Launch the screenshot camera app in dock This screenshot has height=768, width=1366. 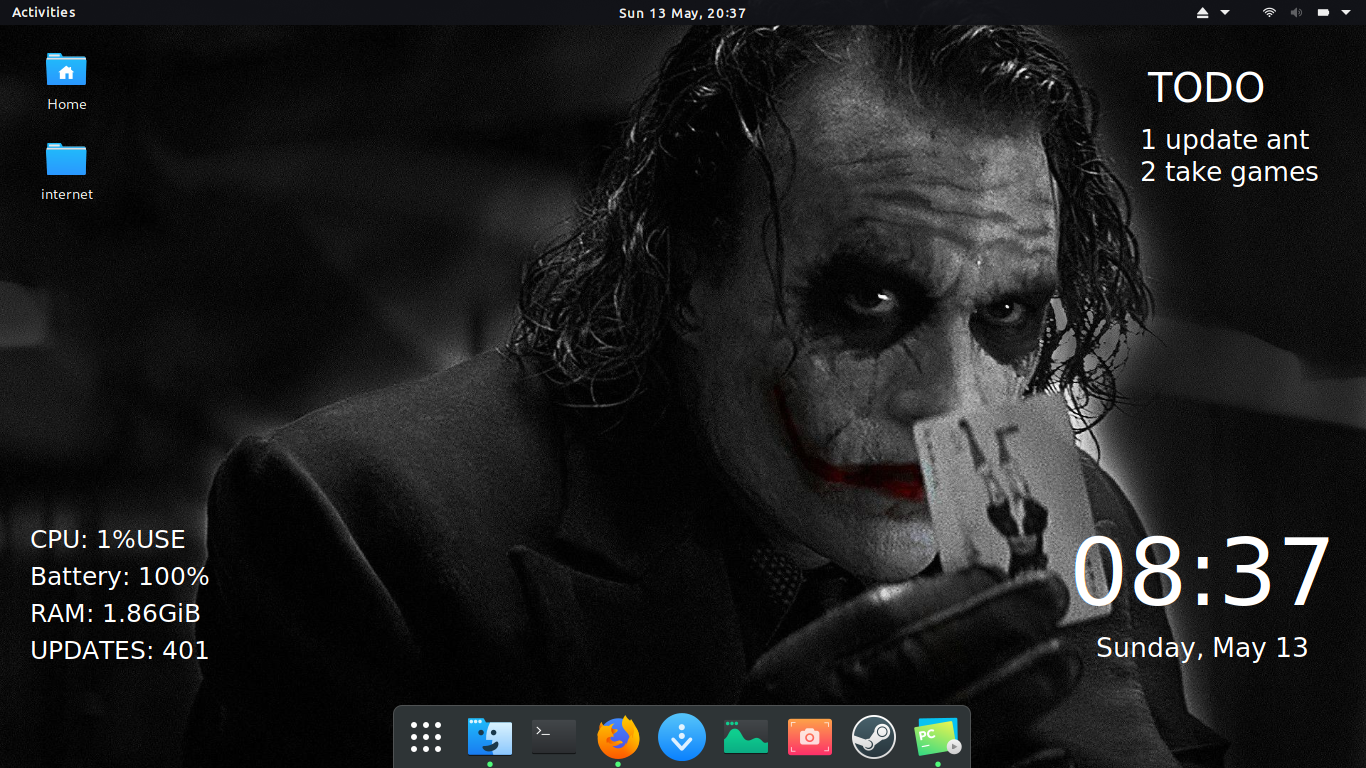[810, 737]
